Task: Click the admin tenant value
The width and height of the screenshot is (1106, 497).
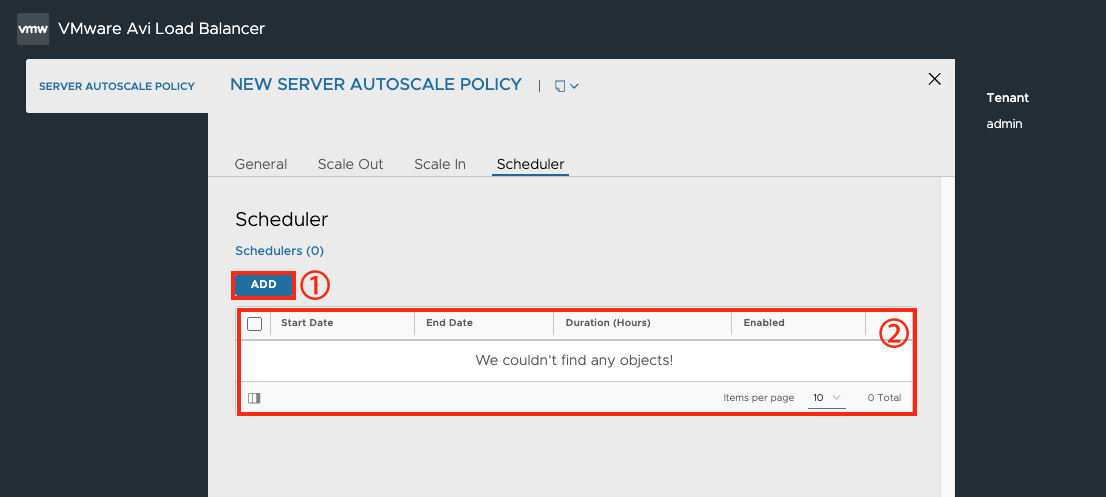Action: coord(1004,123)
